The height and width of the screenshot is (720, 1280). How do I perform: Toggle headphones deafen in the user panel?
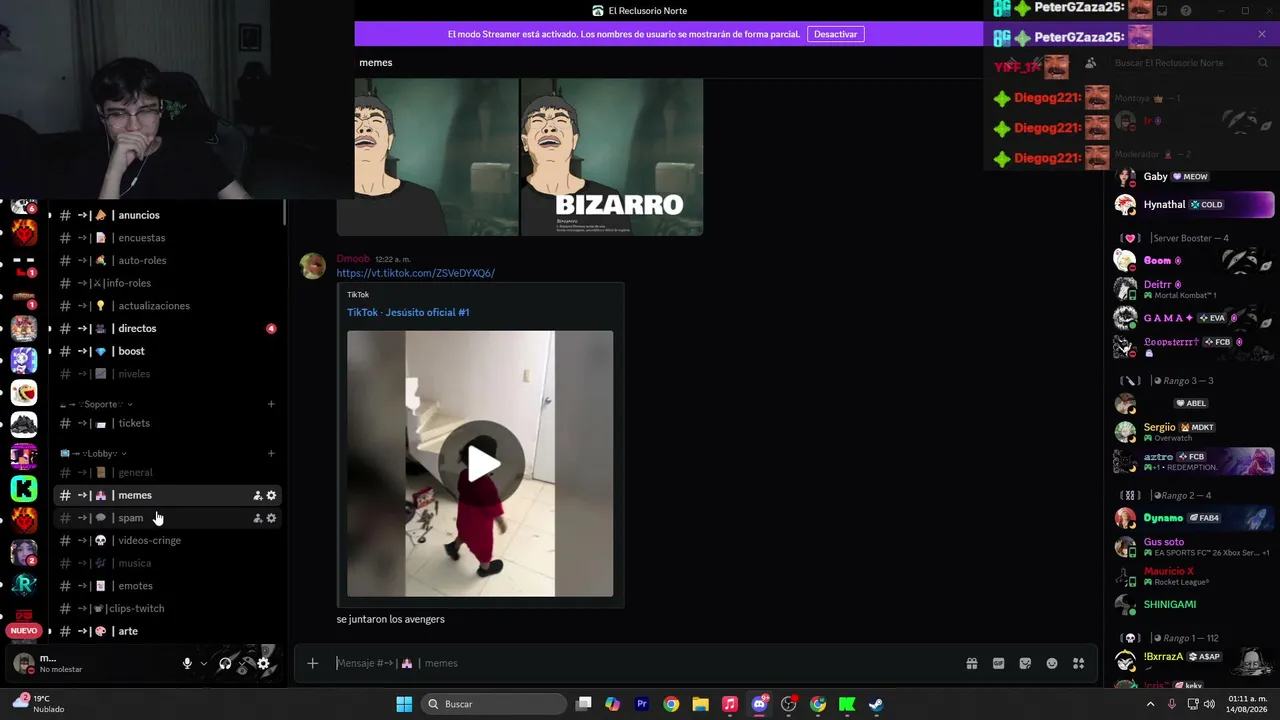[x=225, y=663]
